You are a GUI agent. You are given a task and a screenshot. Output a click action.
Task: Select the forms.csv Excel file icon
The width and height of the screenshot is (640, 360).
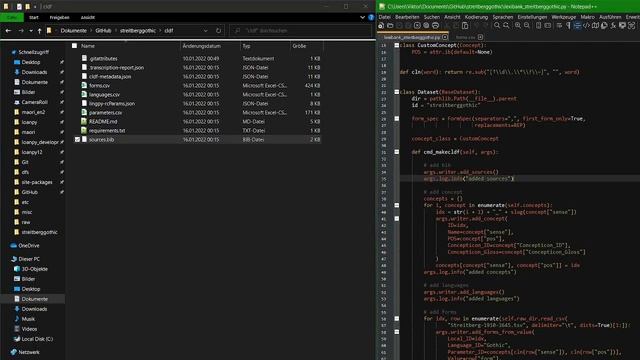84,85
